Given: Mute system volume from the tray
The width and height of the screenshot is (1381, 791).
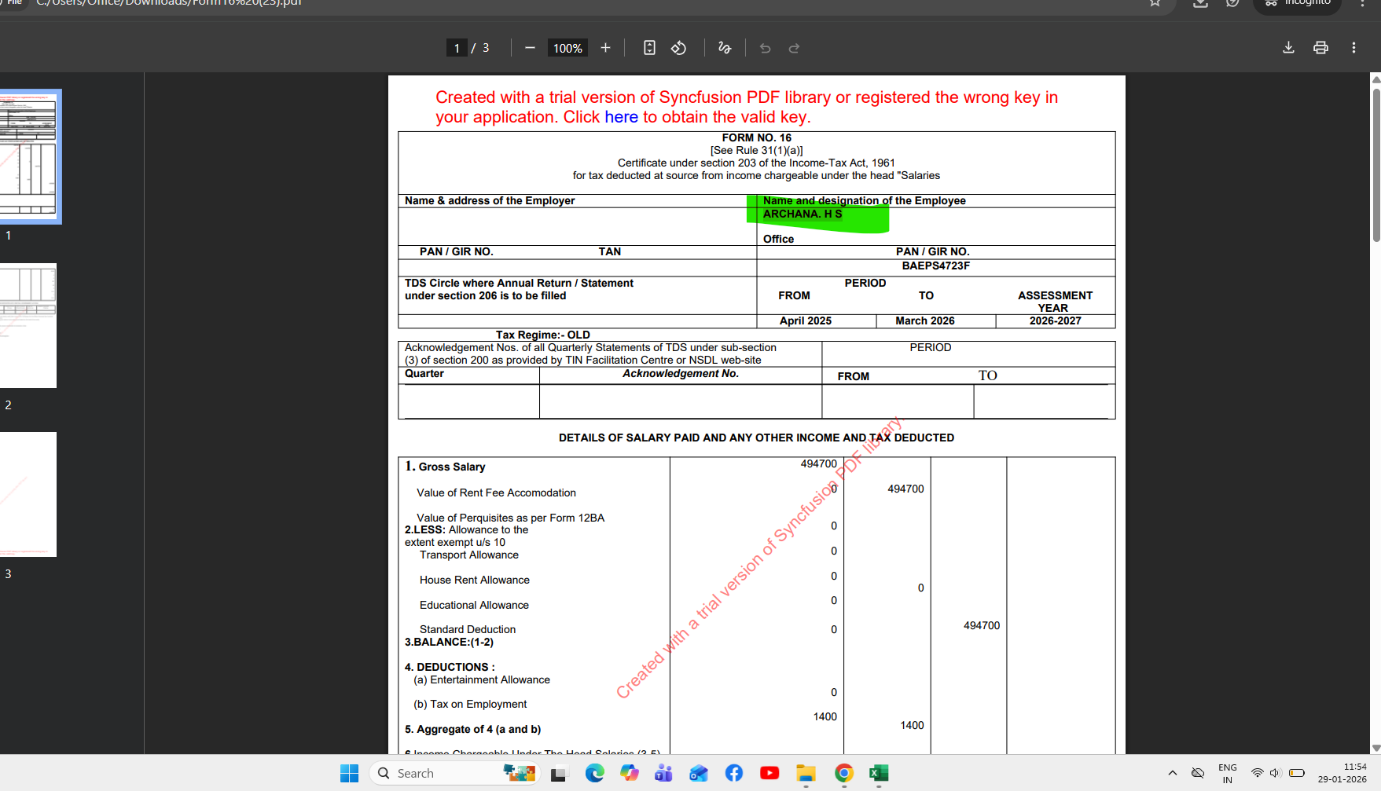Looking at the screenshot, I should [x=1276, y=772].
